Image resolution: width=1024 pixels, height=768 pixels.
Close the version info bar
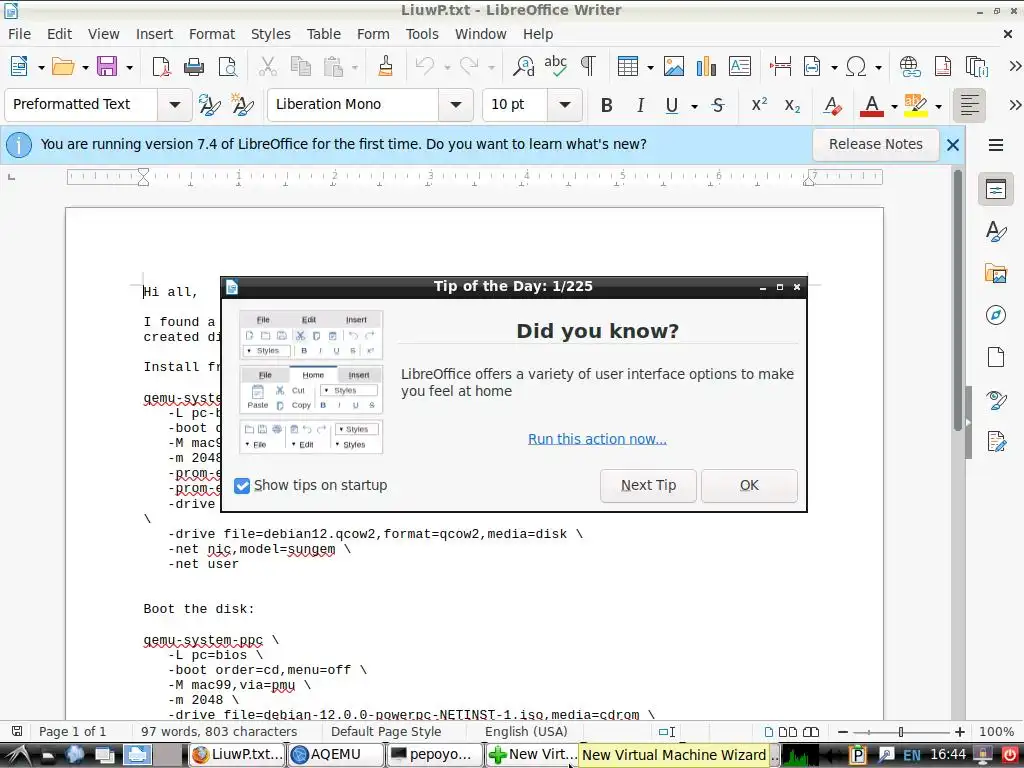click(953, 145)
